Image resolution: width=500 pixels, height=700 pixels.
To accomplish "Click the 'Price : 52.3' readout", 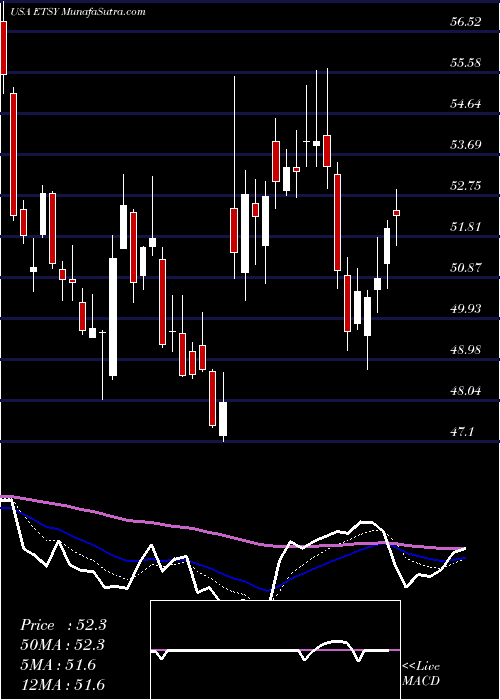I will click(63, 625).
